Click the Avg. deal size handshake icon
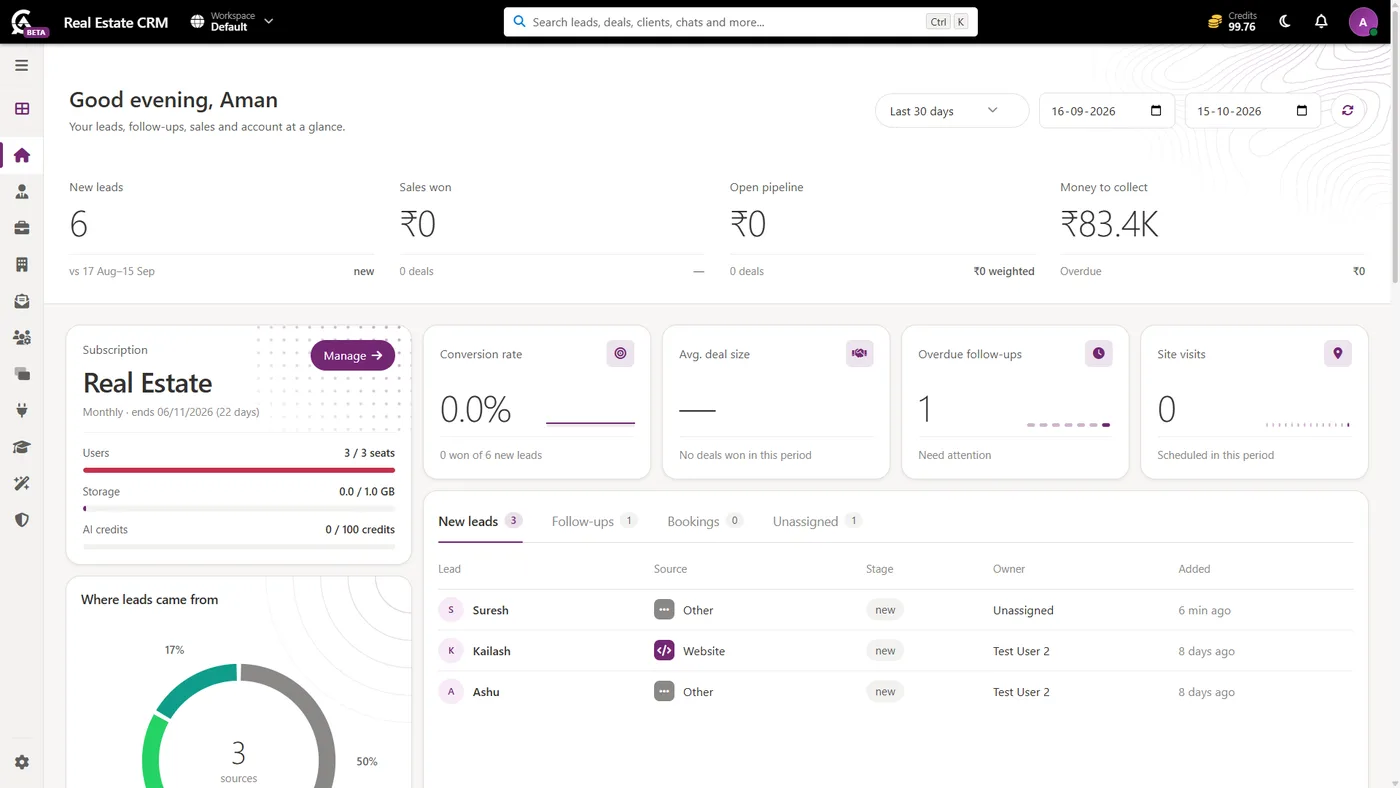 [x=859, y=353]
